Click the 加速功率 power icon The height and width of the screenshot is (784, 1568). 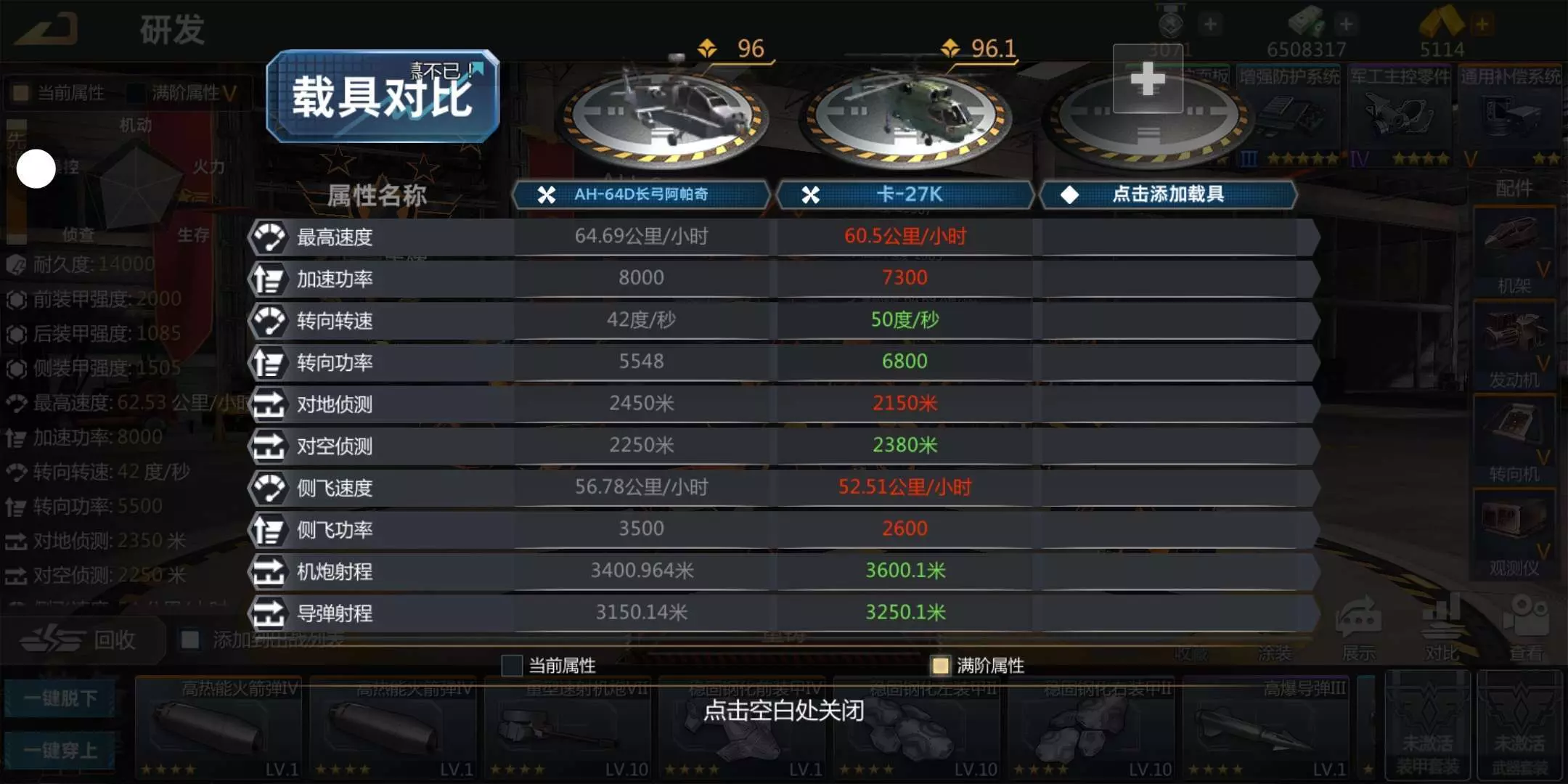pyautogui.click(x=269, y=279)
